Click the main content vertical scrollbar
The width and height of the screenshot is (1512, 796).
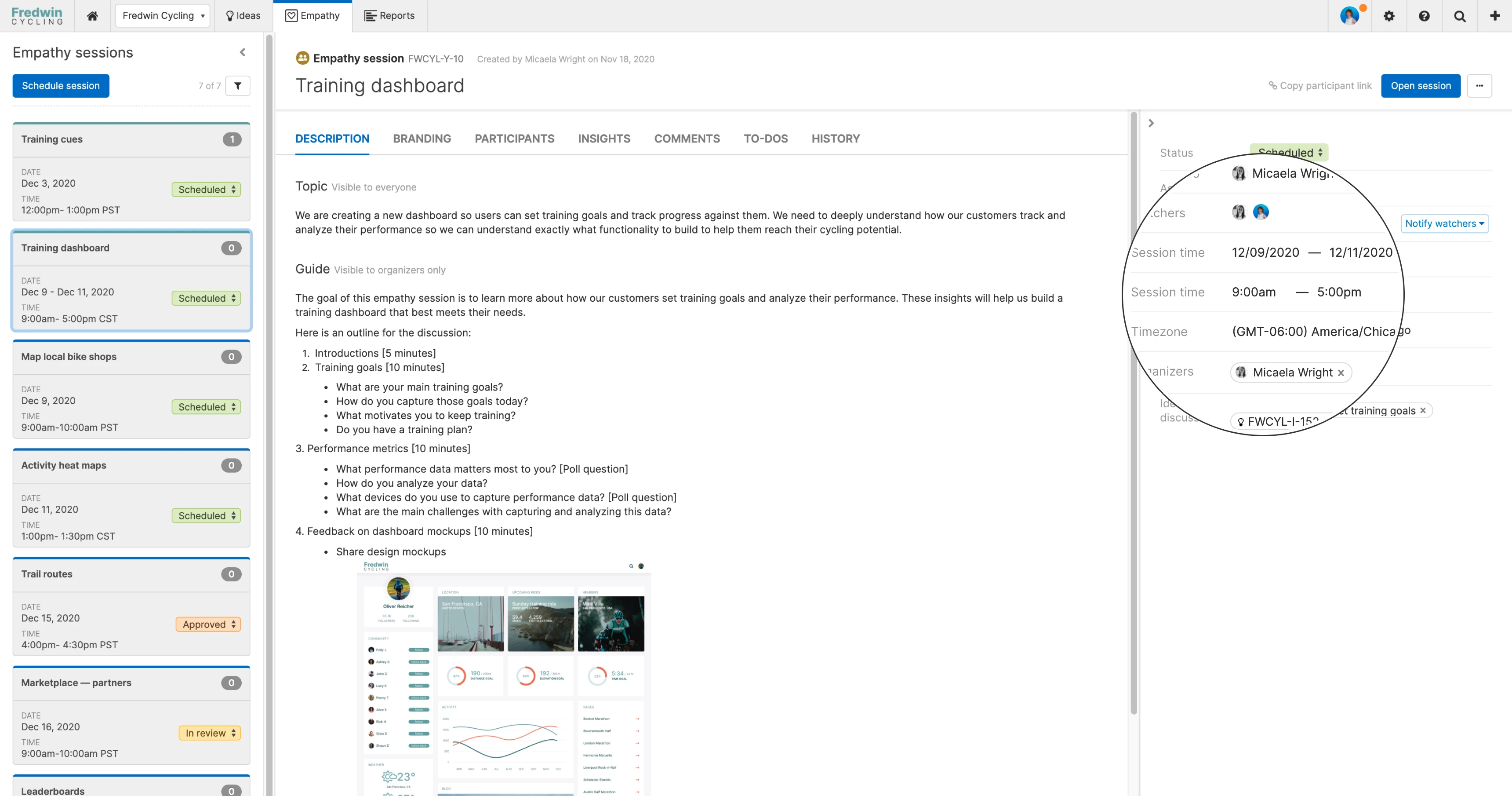(x=1134, y=411)
